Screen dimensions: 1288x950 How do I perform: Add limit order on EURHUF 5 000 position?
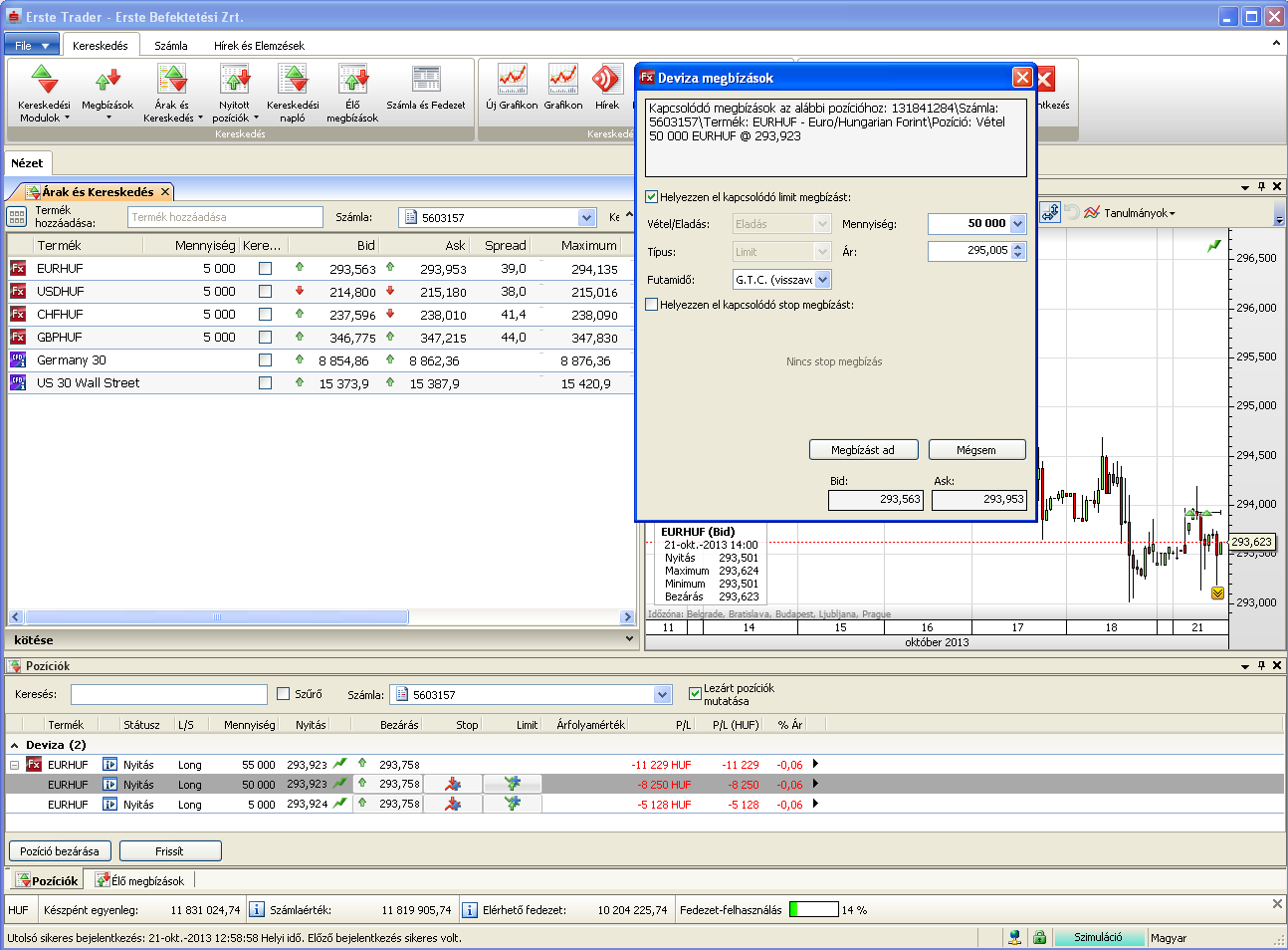pyautogui.click(x=513, y=804)
